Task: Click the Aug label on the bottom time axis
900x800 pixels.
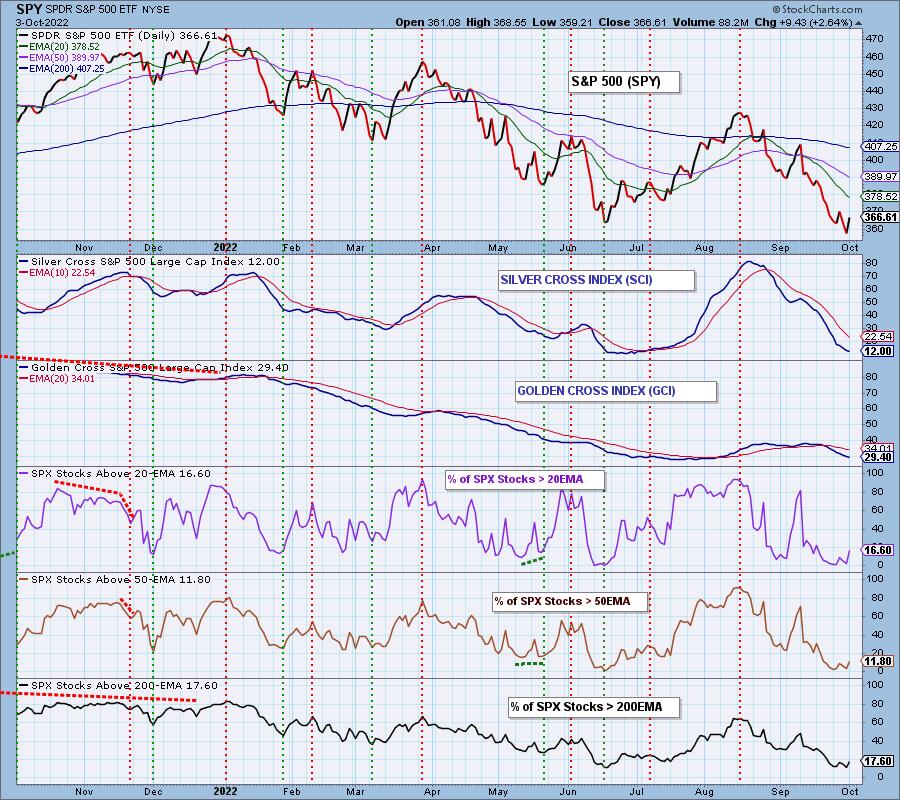Action: (704, 792)
